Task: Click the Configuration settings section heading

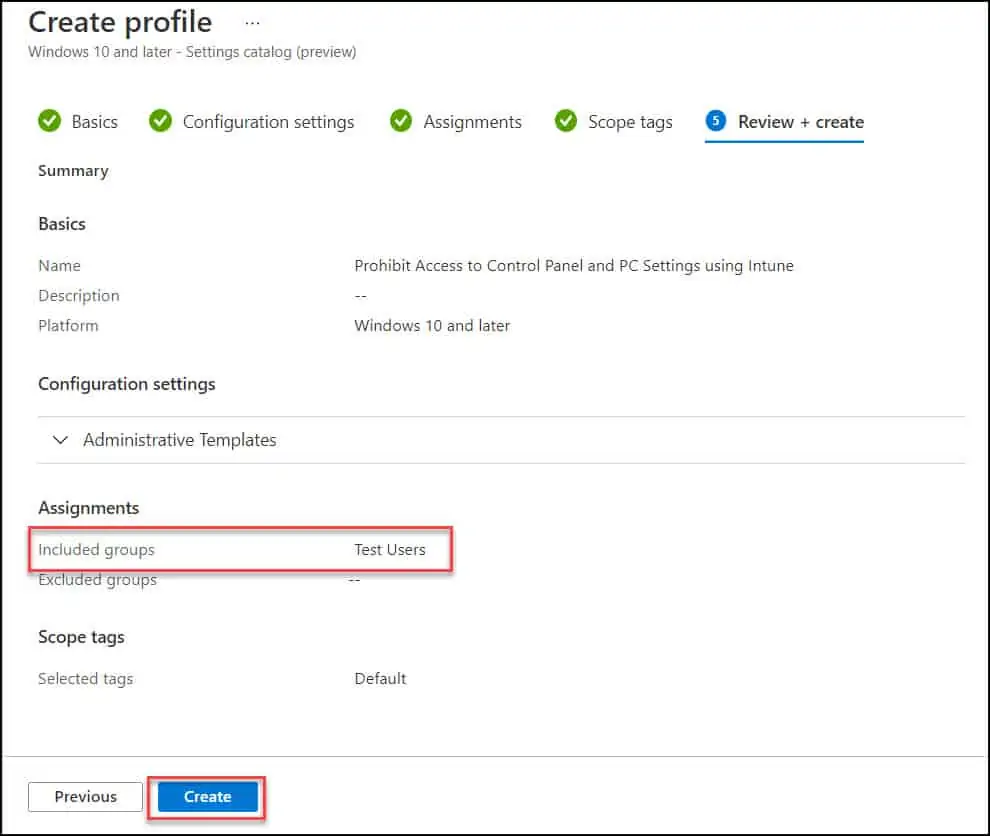Action: (x=126, y=384)
